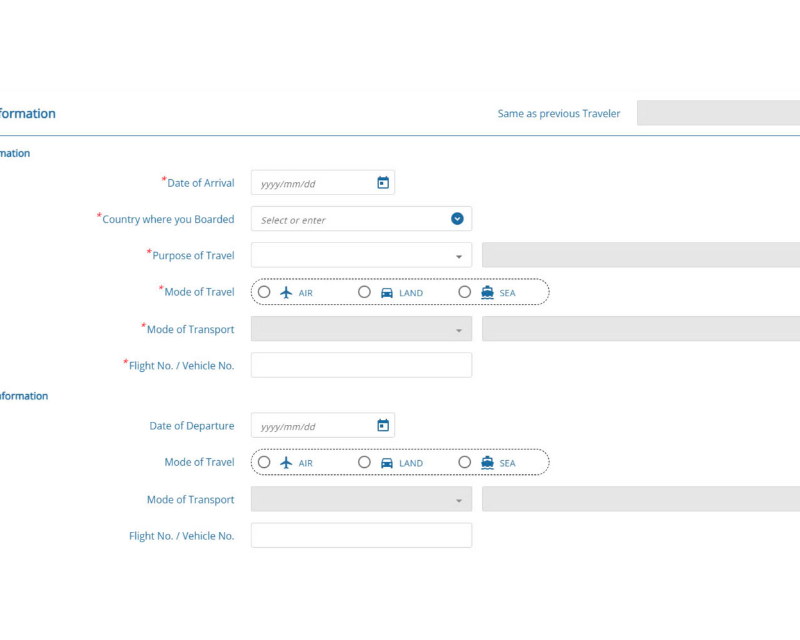The height and width of the screenshot is (640, 800).
Task: Click the departure Flight No. / Vehicle No. field
Action: pyautogui.click(x=361, y=535)
